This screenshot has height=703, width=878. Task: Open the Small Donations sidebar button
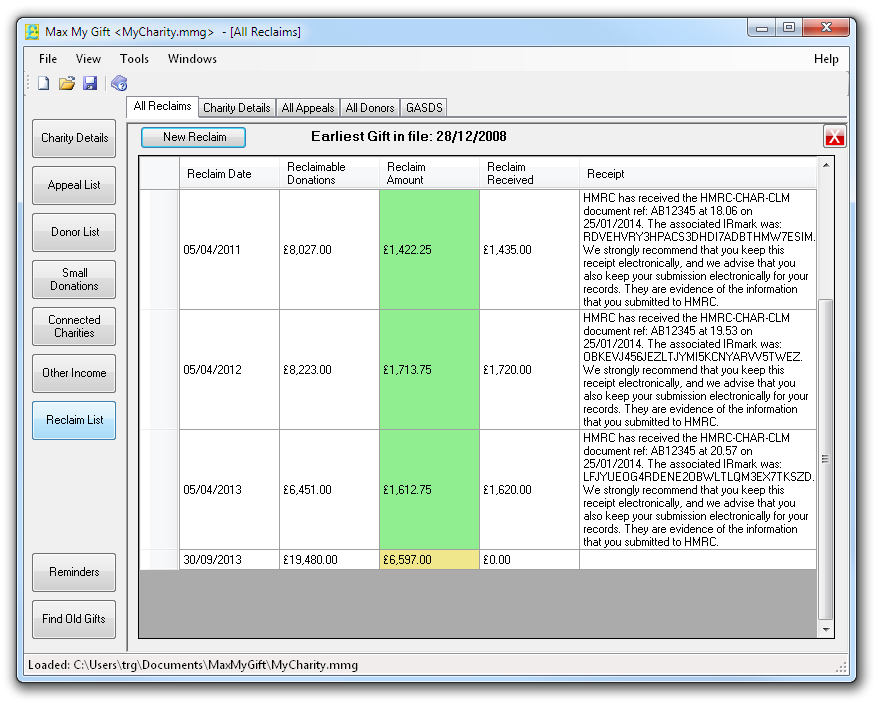pyautogui.click(x=74, y=279)
